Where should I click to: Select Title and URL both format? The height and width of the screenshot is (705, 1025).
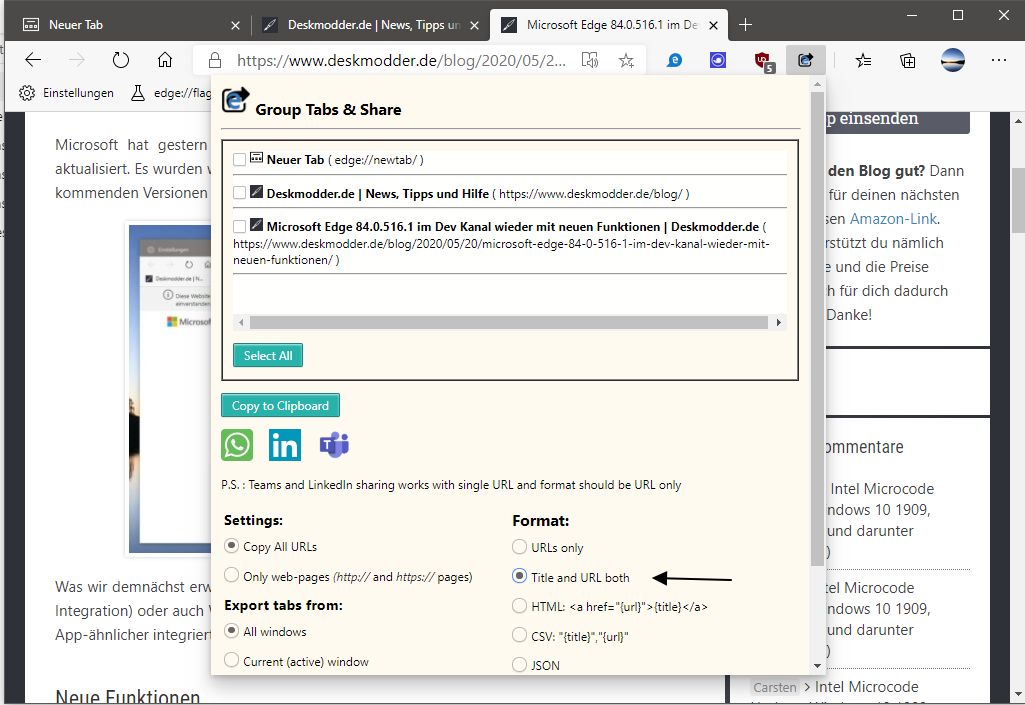coord(519,576)
